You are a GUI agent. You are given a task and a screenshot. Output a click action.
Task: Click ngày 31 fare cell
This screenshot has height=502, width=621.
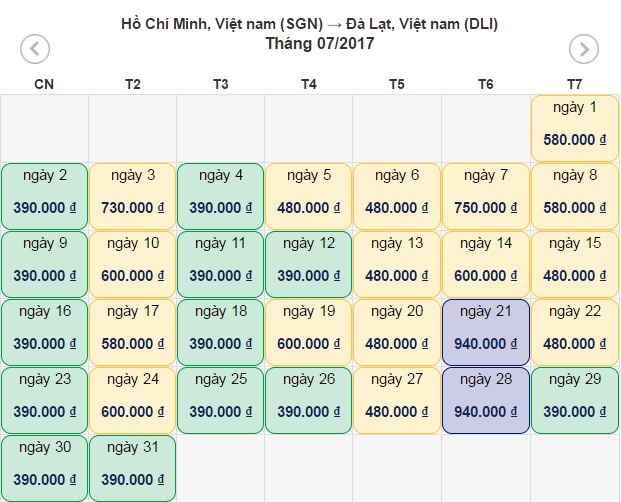point(132,469)
